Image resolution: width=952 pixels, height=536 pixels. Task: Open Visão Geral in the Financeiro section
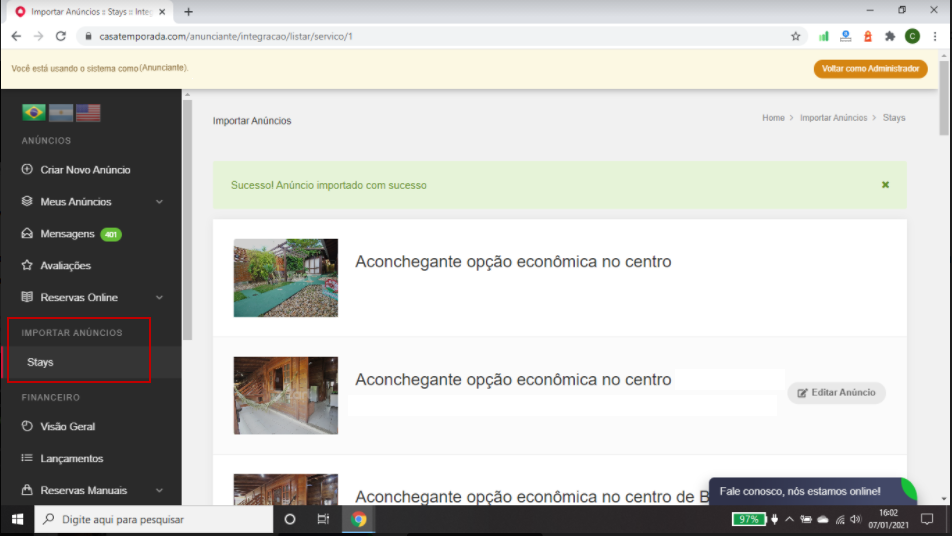67,427
